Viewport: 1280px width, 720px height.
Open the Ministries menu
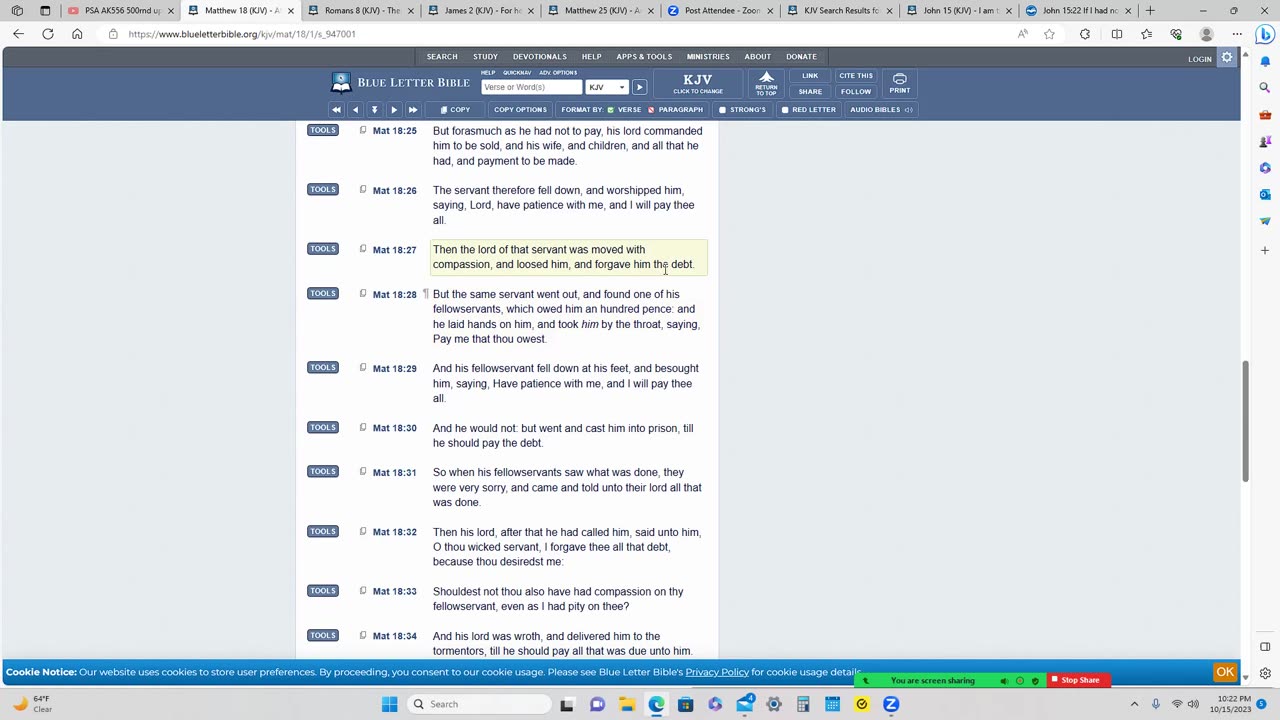(x=708, y=57)
